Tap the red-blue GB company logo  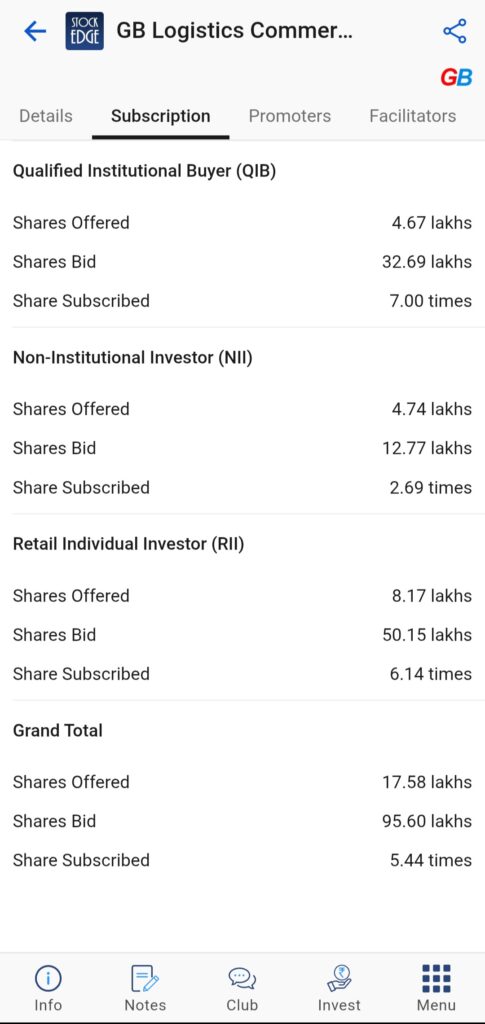456,78
